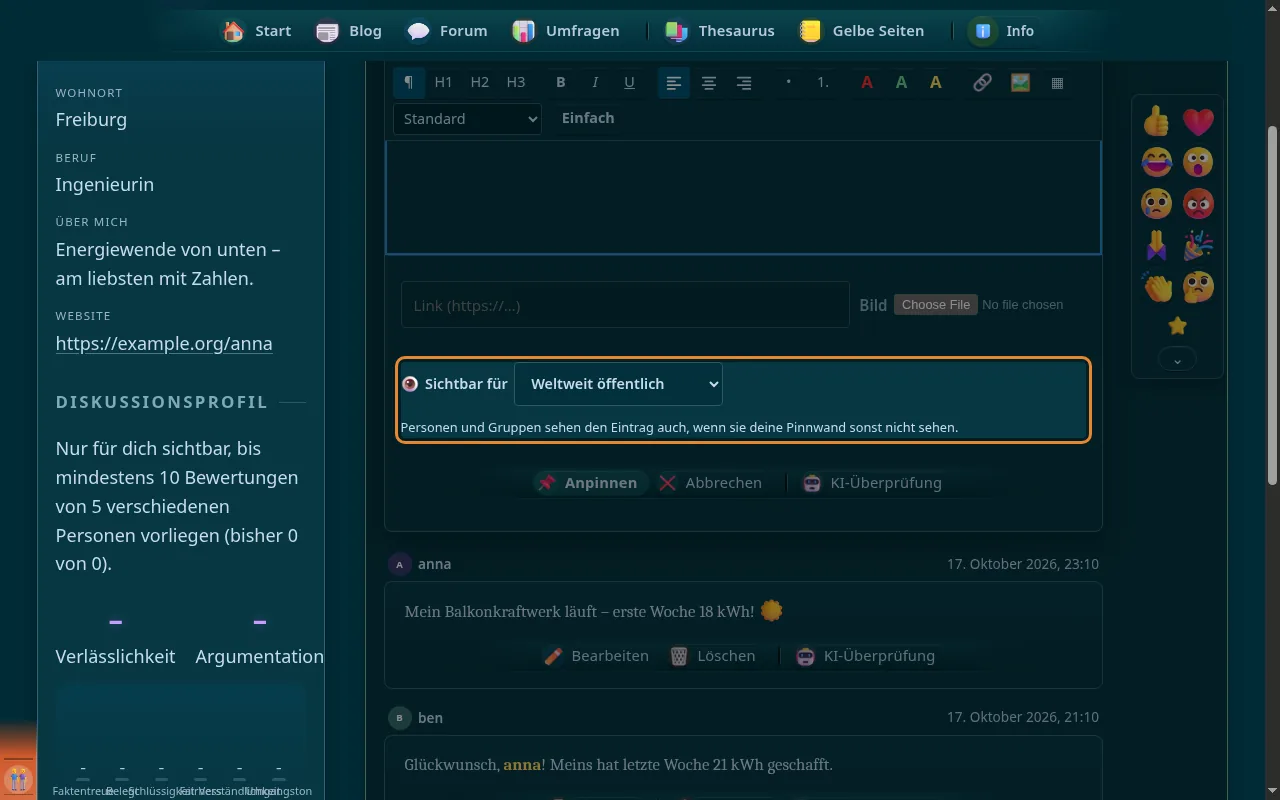The width and height of the screenshot is (1280, 800).
Task: Apply the H2 heading style
Action: click(x=480, y=83)
